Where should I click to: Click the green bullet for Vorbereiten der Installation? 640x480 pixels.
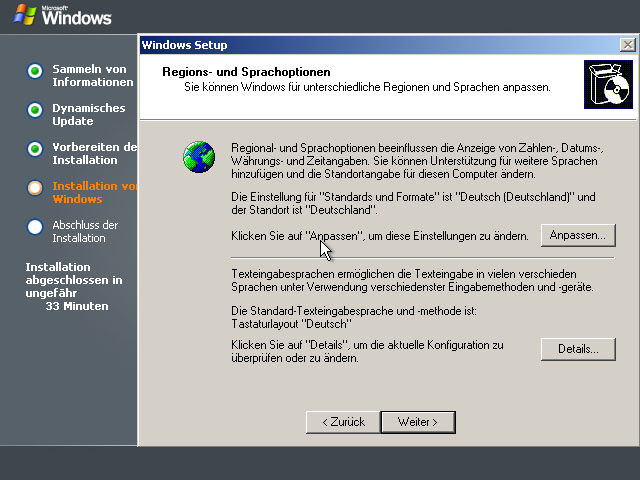point(35,149)
